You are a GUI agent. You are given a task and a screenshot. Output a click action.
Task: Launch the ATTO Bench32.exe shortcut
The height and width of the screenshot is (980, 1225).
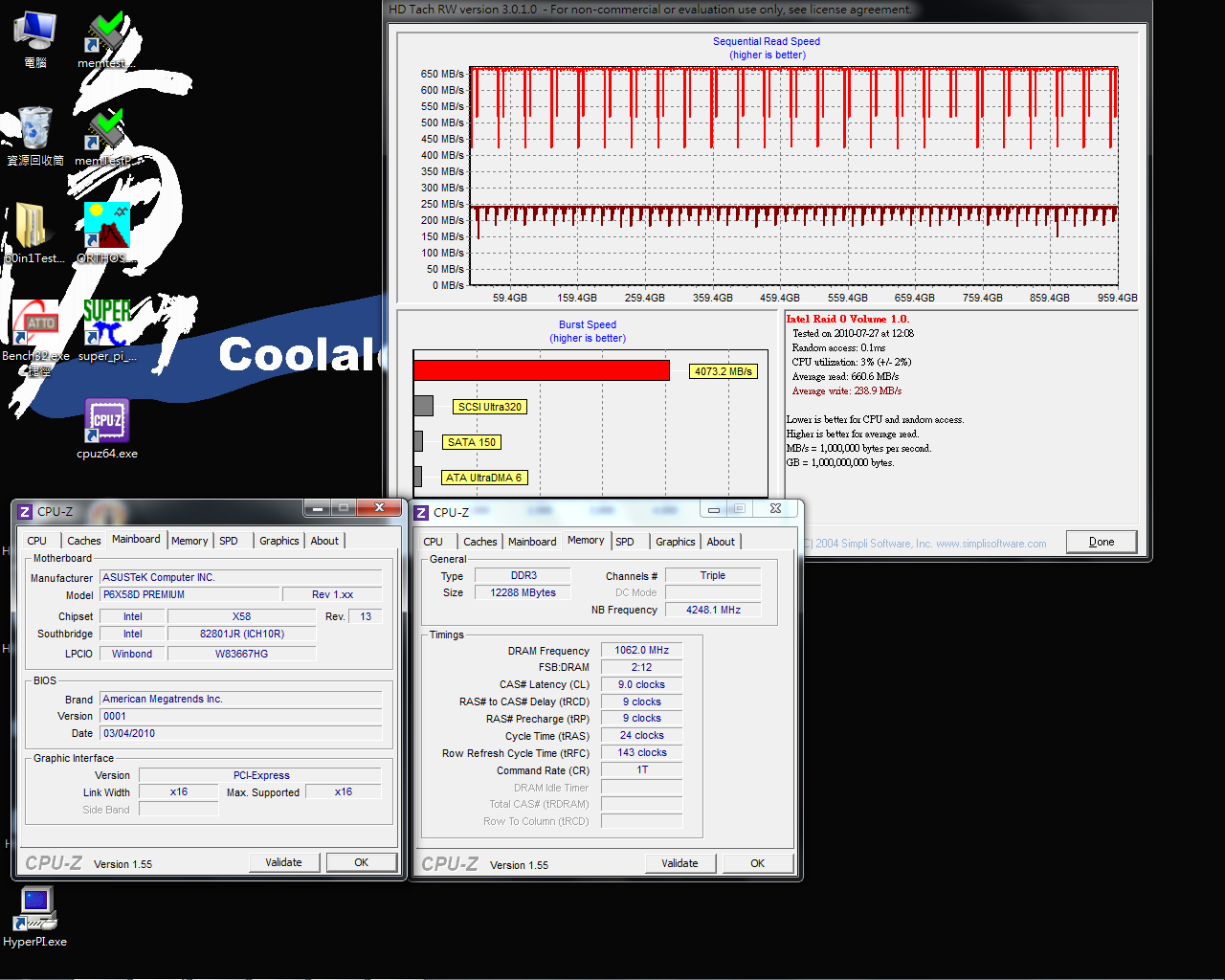pyautogui.click(x=35, y=337)
